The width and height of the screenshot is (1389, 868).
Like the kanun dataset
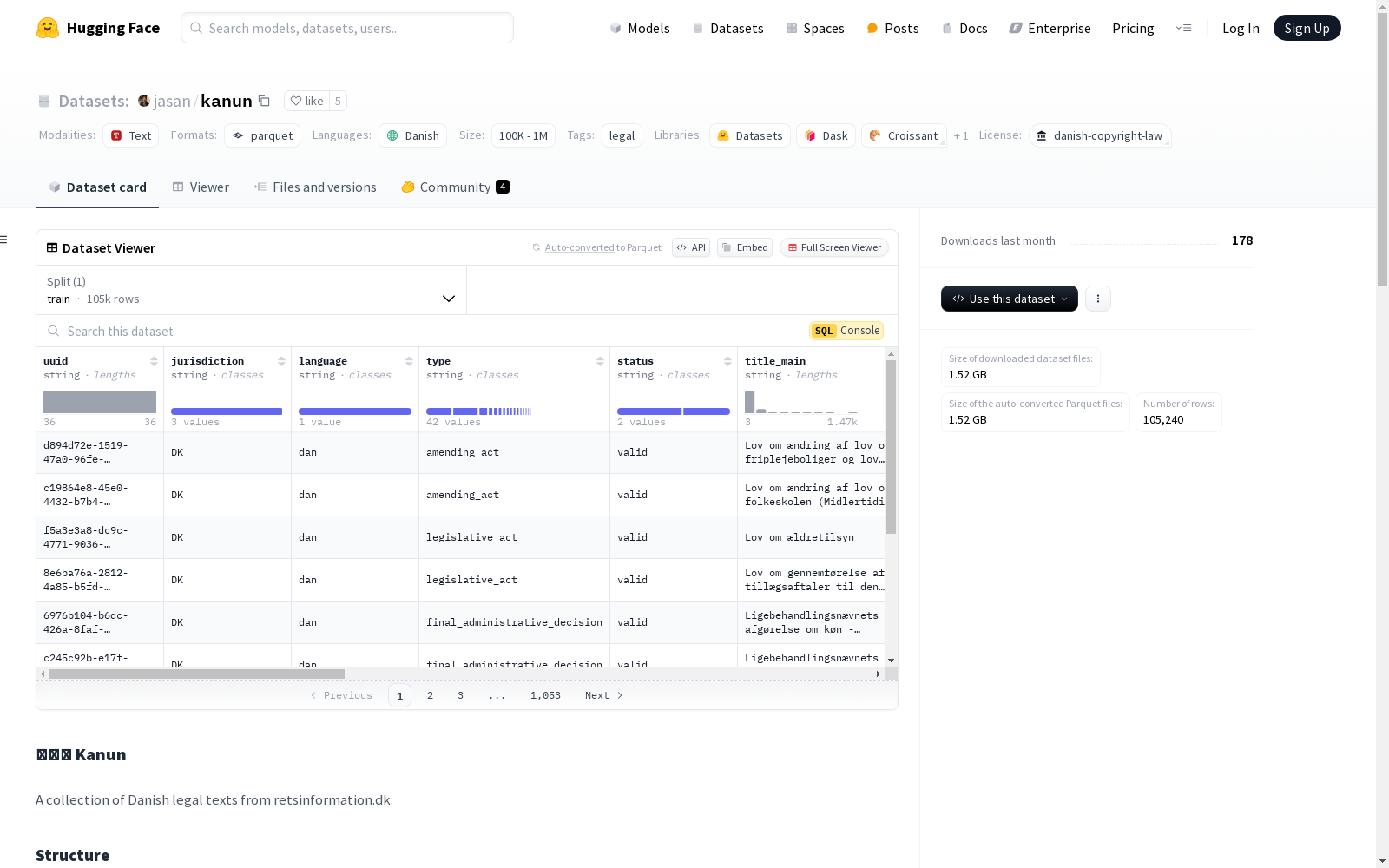click(306, 101)
